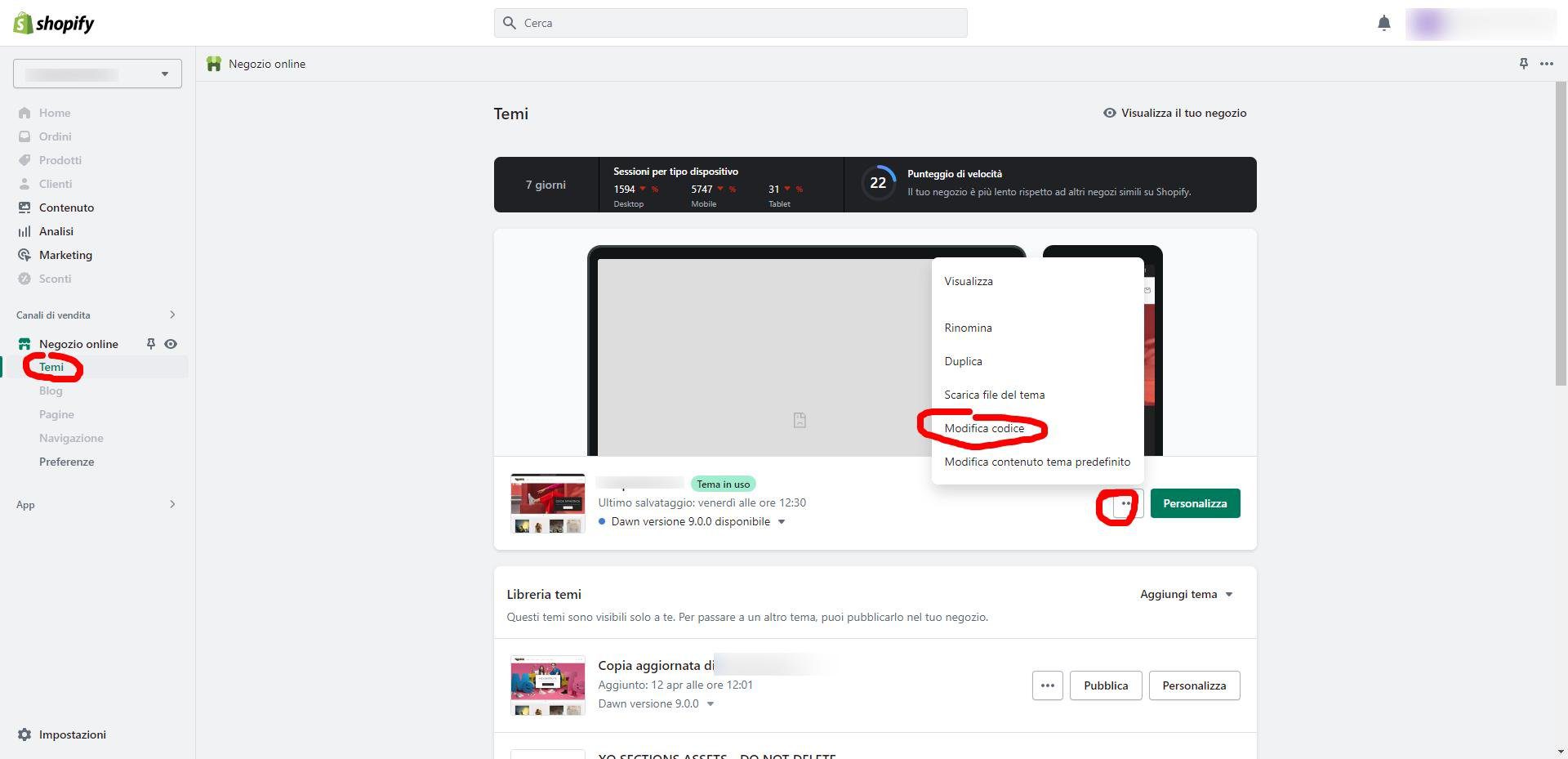This screenshot has height=759, width=1568.
Task: Click the Copia aggiornata theme thumbnail
Action: pyautogui.click(x=547, y=685)
